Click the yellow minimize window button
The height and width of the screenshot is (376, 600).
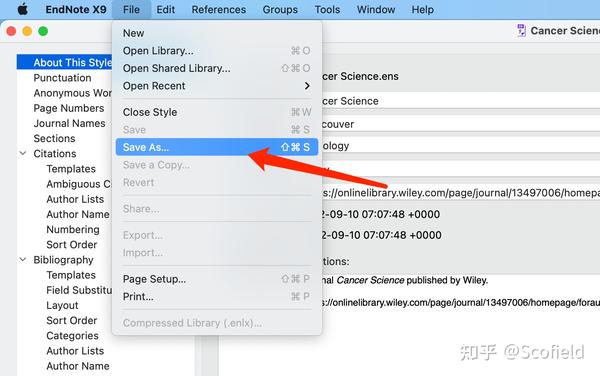27,31
